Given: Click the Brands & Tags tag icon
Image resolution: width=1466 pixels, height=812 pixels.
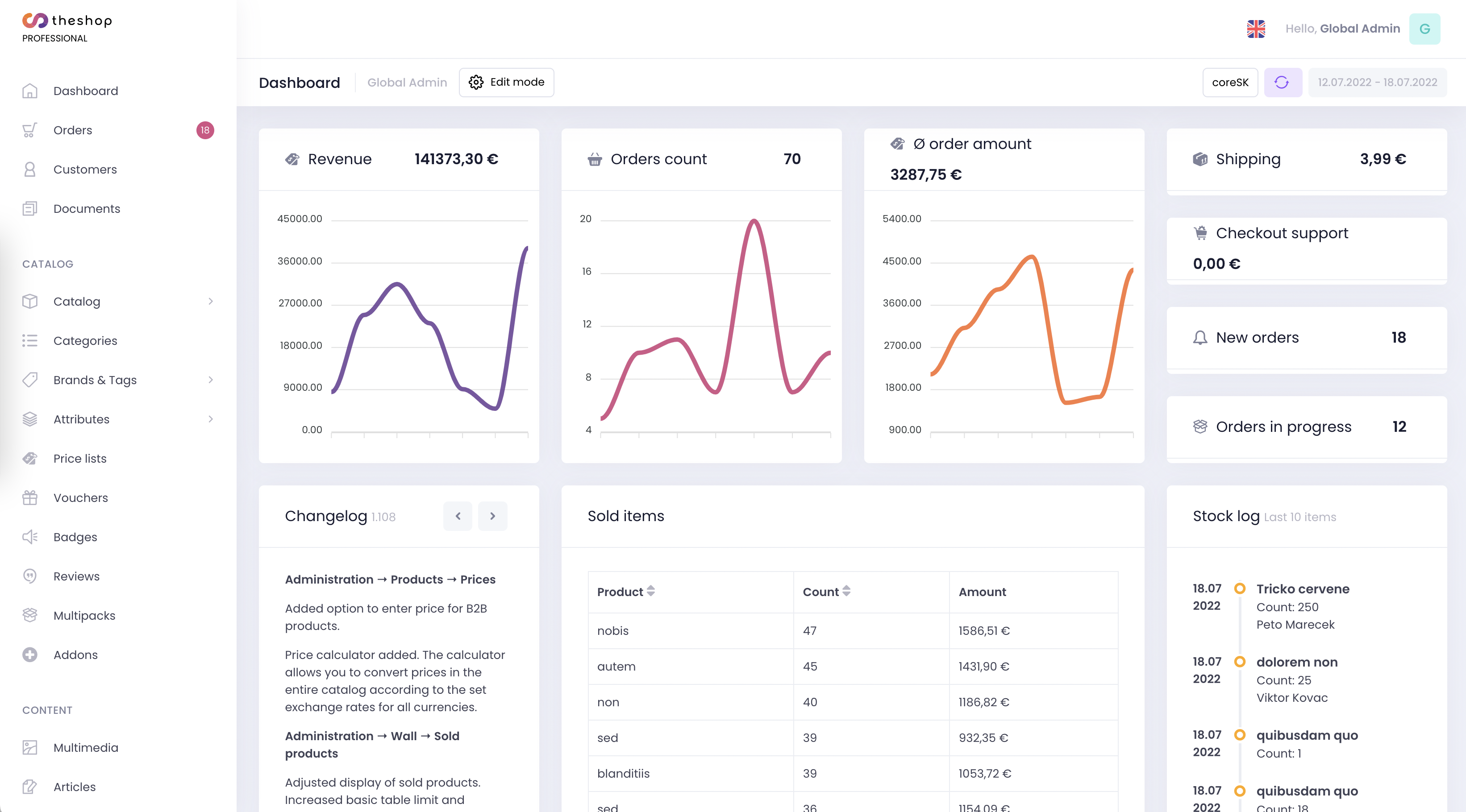Looking at the screenshot, I should 29,380.
